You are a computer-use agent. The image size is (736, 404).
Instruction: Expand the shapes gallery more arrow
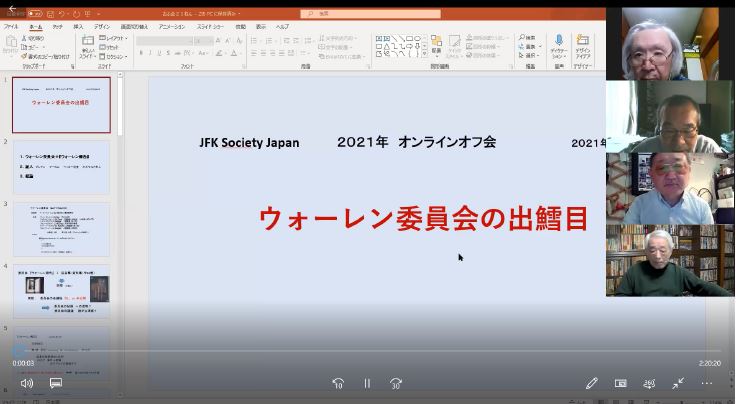click(424, 54)
